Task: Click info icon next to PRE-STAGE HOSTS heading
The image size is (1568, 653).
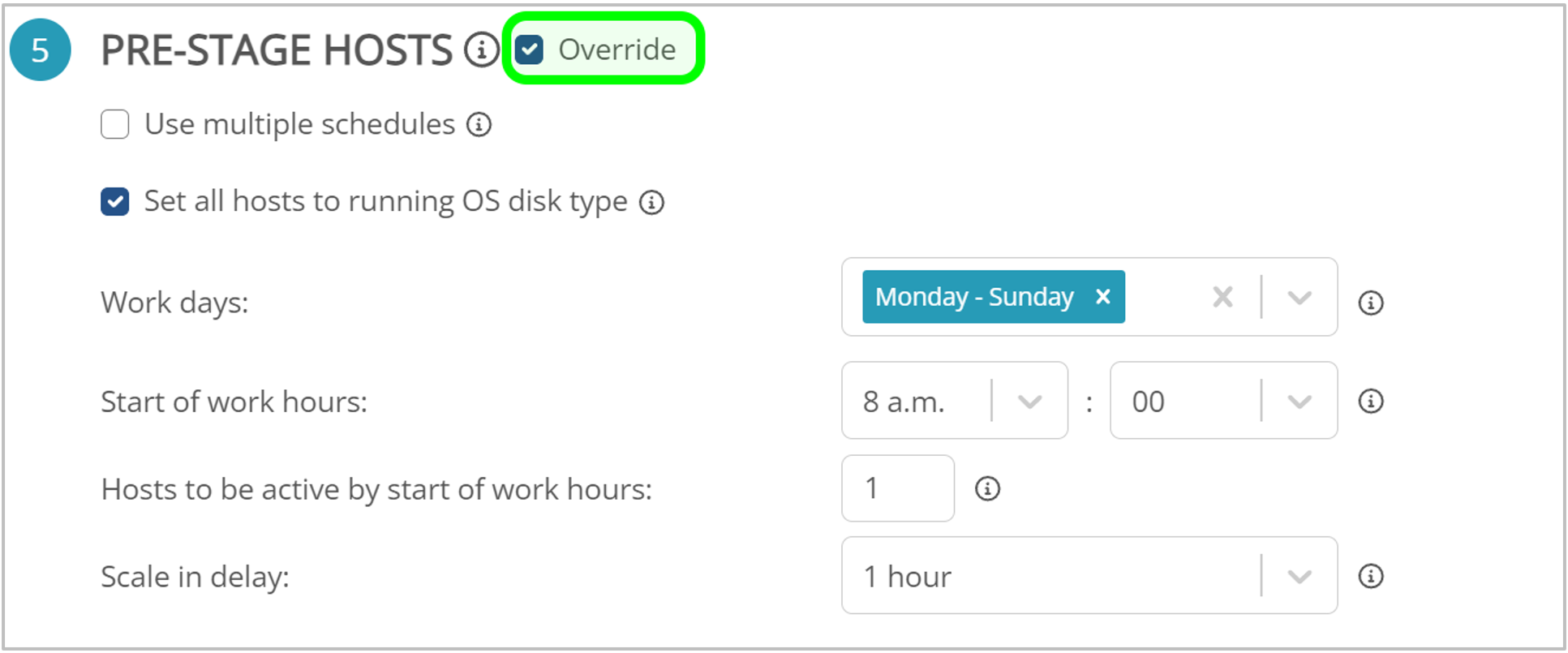Action: click(x=481, y=50)
